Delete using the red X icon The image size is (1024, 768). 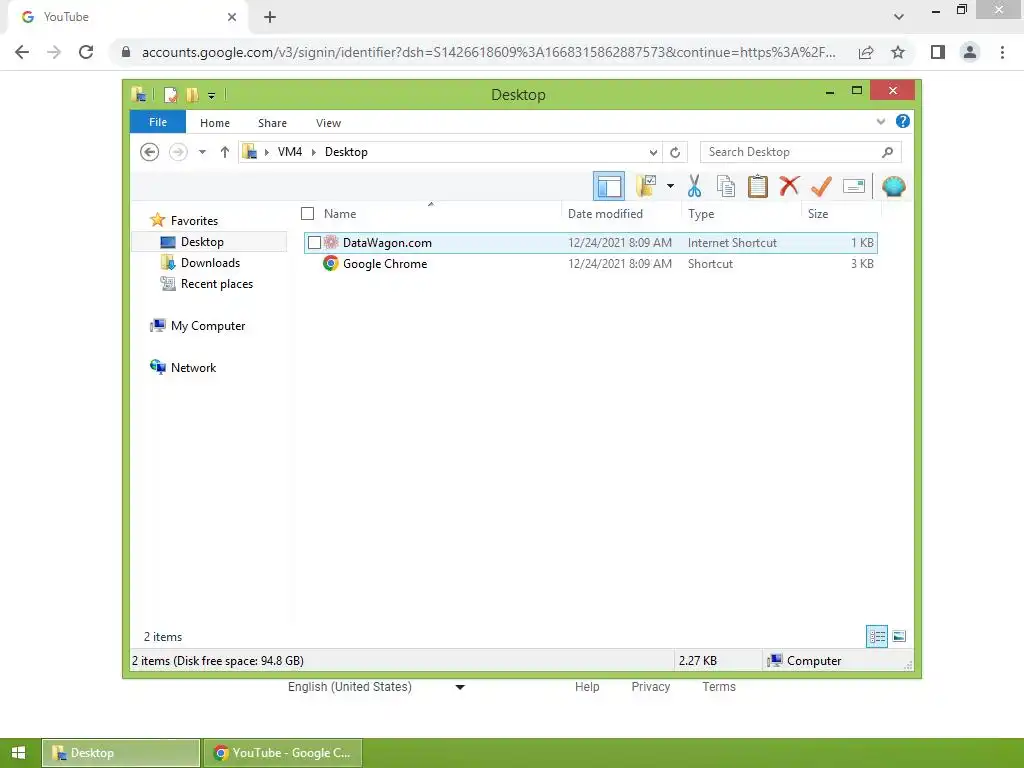[x=790, y=186]
